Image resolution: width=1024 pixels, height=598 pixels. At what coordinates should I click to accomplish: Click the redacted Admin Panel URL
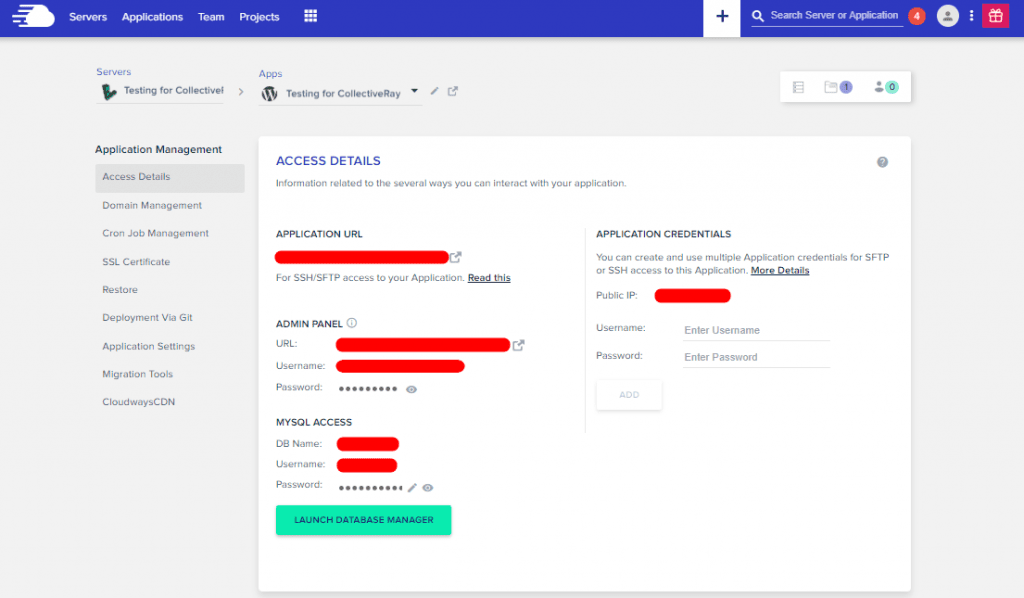pos(423,345)
